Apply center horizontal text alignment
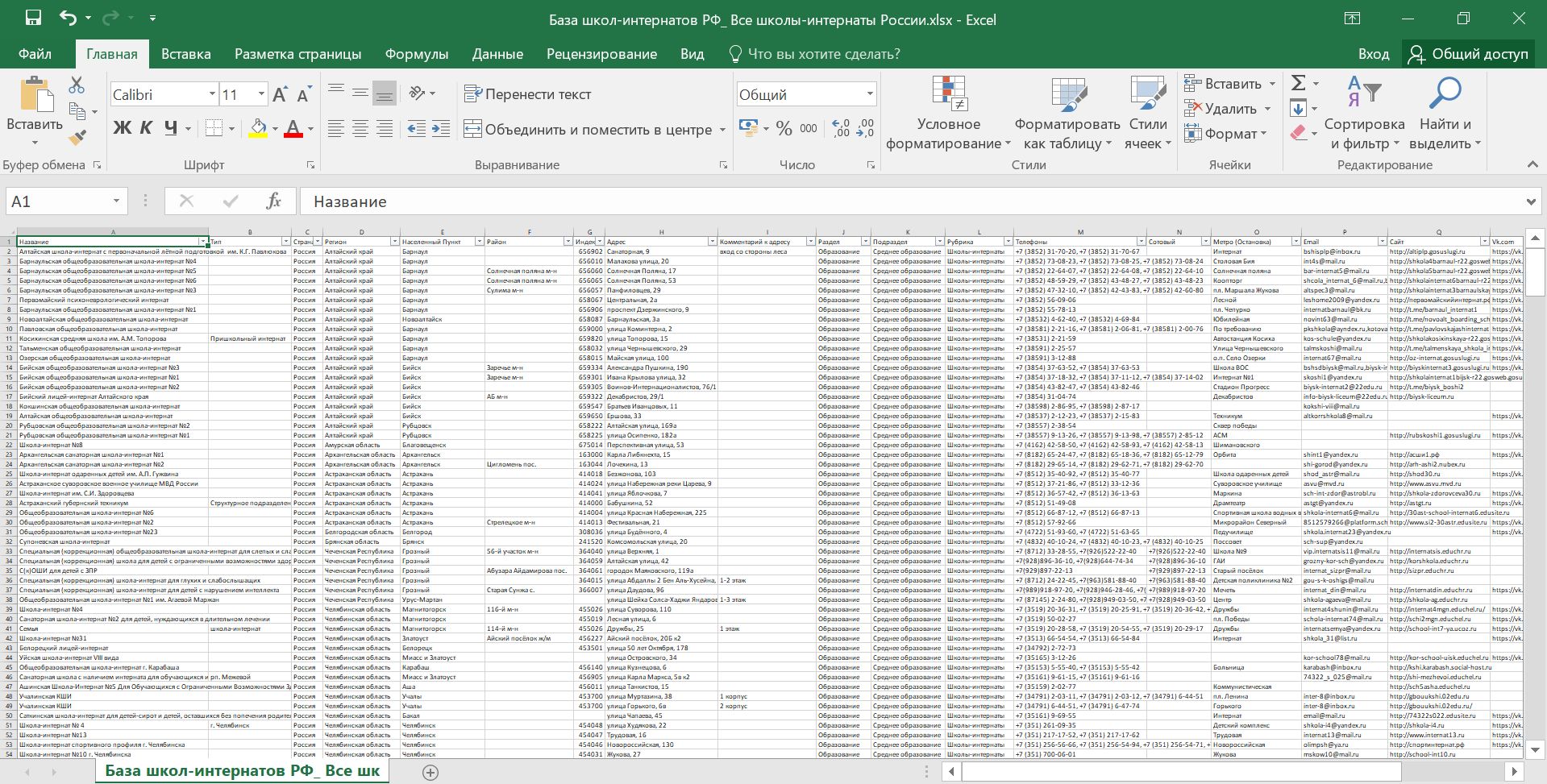Viewport: 1547px width, 784px height. (x=360, y=129)
